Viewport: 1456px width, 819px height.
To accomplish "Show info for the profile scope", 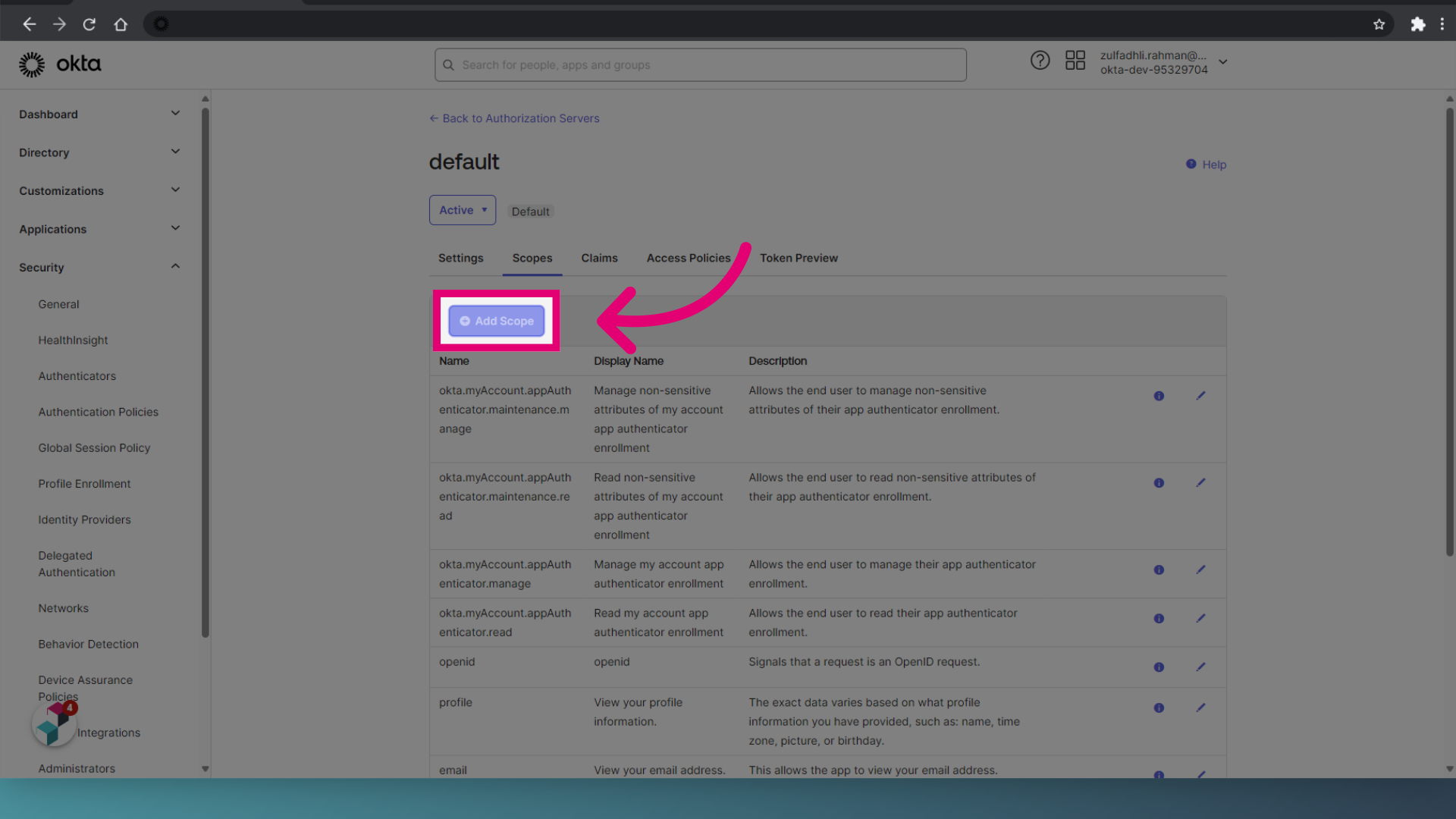I will (x=1159, y=708).
